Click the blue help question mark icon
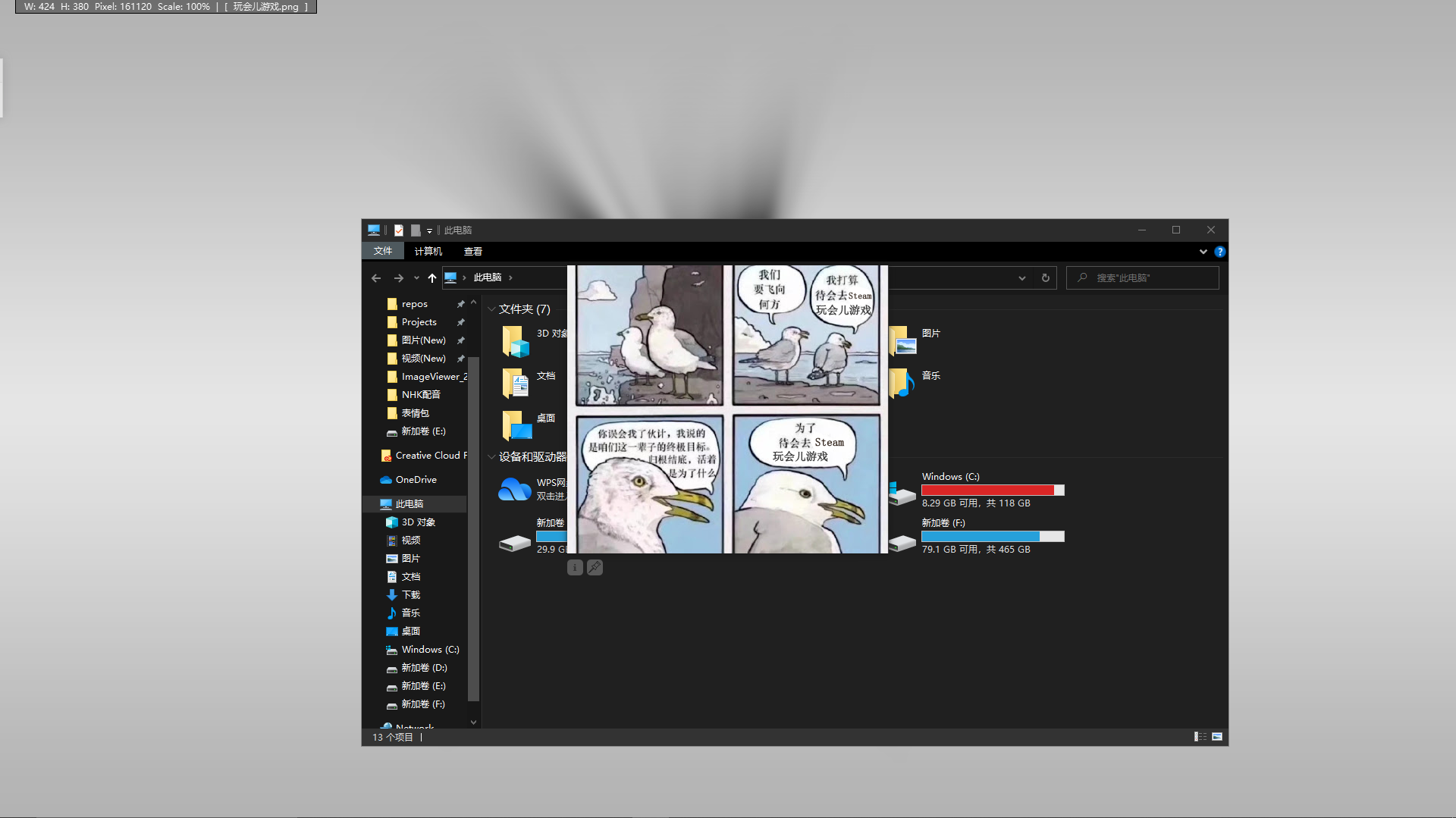The image size is (1456, 818). coord(1219,252)
